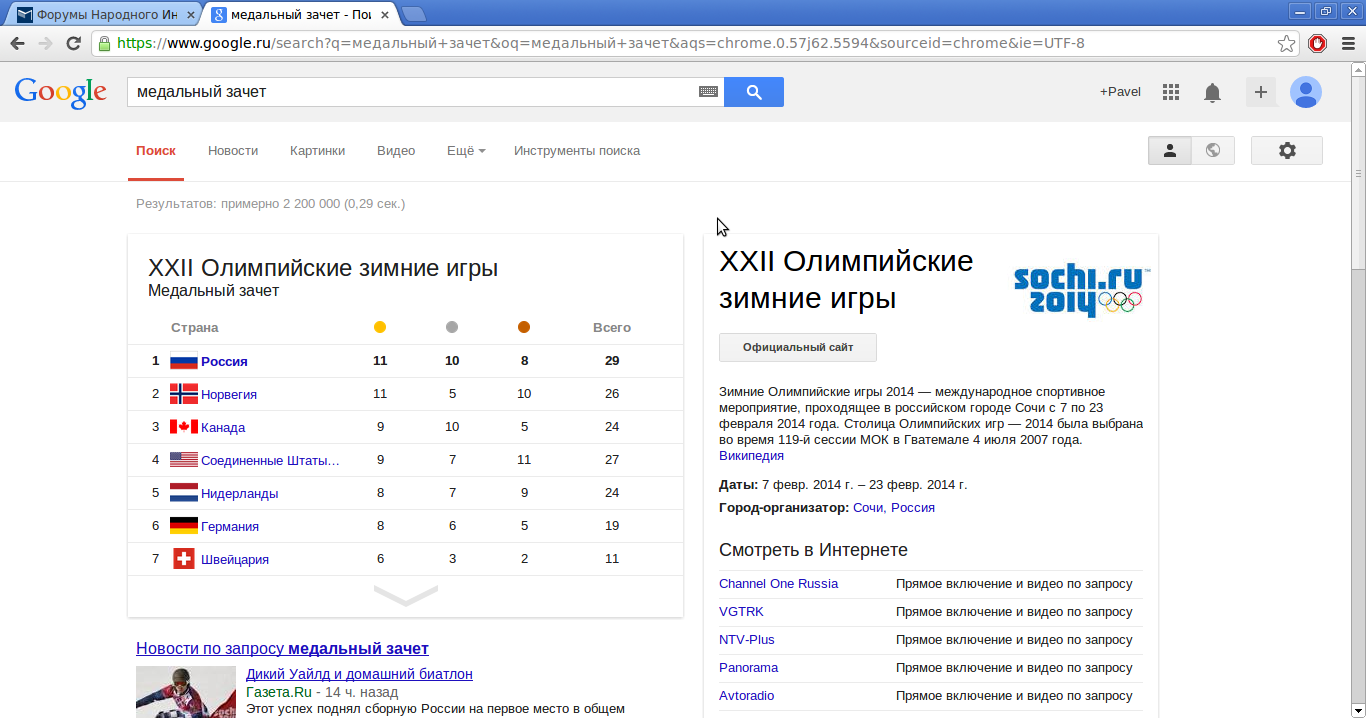Open the red stop-hand extension icon

coord(1318,43)
